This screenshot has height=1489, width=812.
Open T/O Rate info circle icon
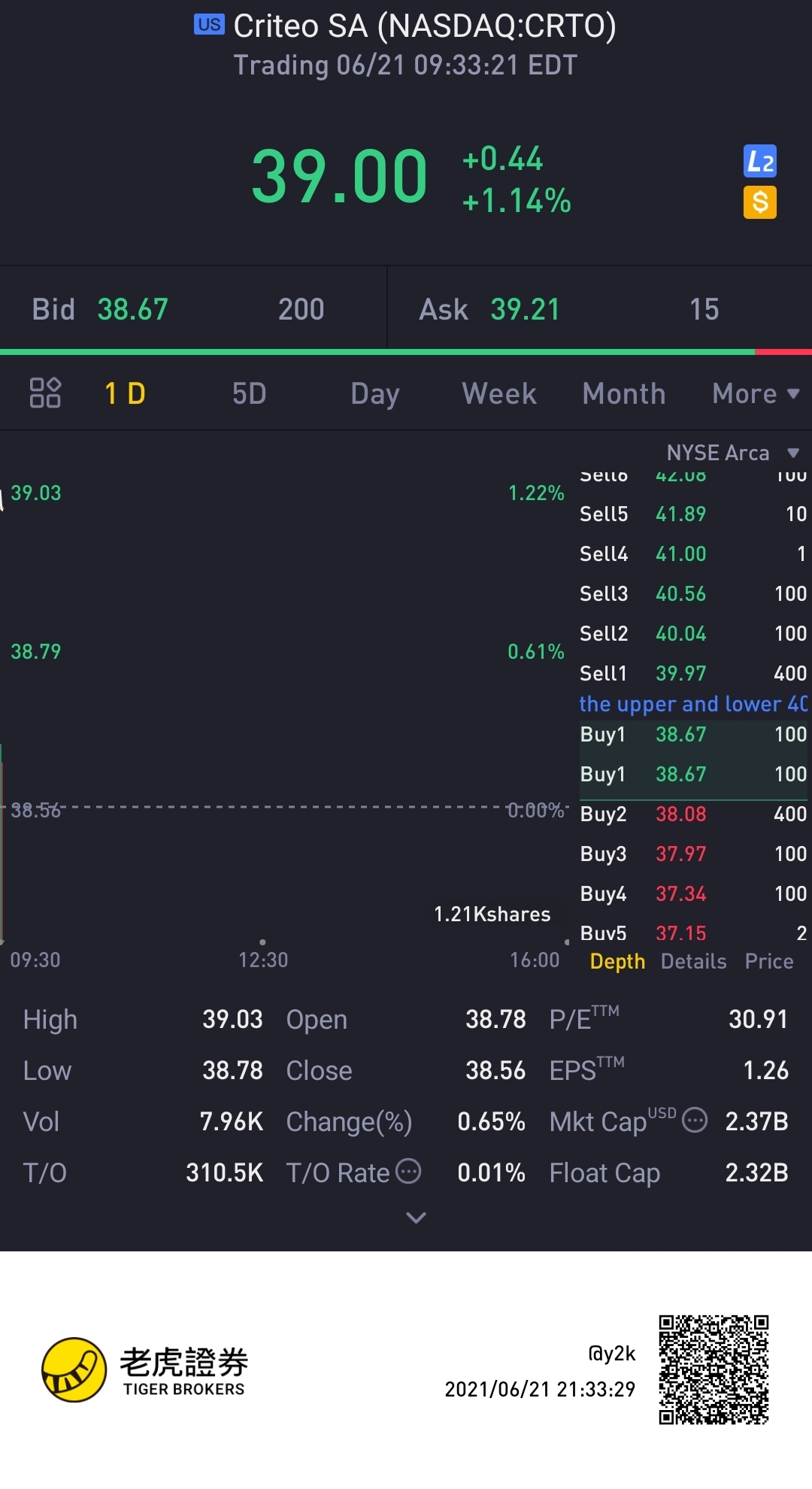click(x=408, y=1171)
